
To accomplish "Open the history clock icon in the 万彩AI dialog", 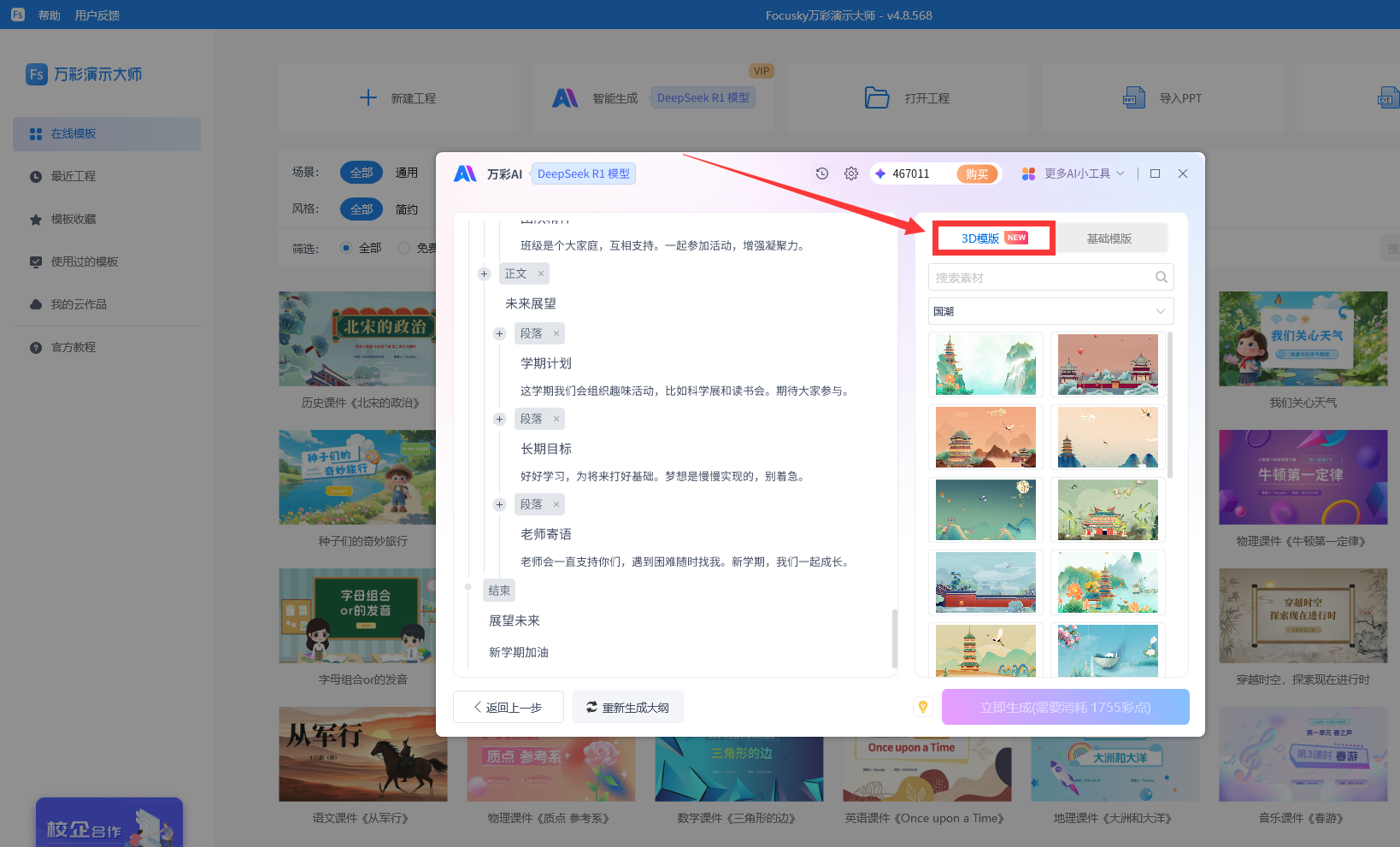I will click(x=822, y=174).
